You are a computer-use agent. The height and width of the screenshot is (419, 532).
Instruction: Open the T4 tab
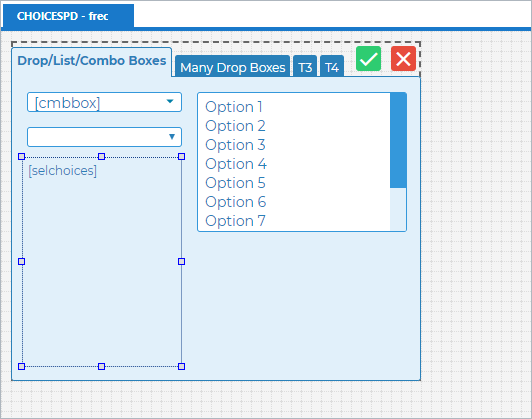(332, 67)
